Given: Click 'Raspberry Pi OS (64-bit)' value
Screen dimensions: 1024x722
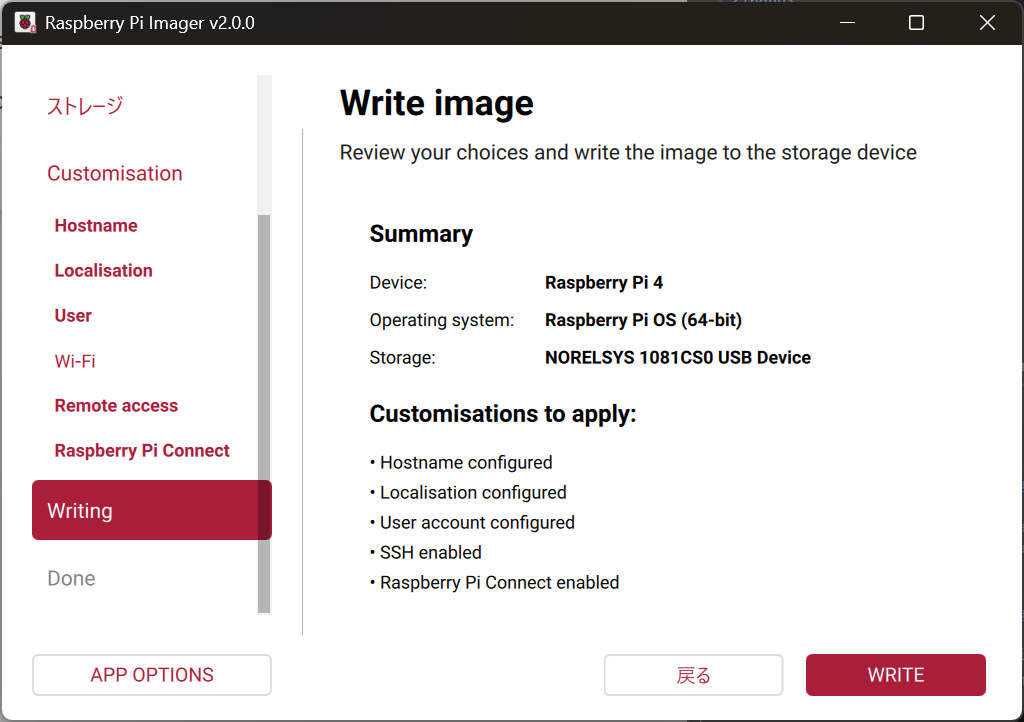Looking at the screenshot, I should (643, 320).
